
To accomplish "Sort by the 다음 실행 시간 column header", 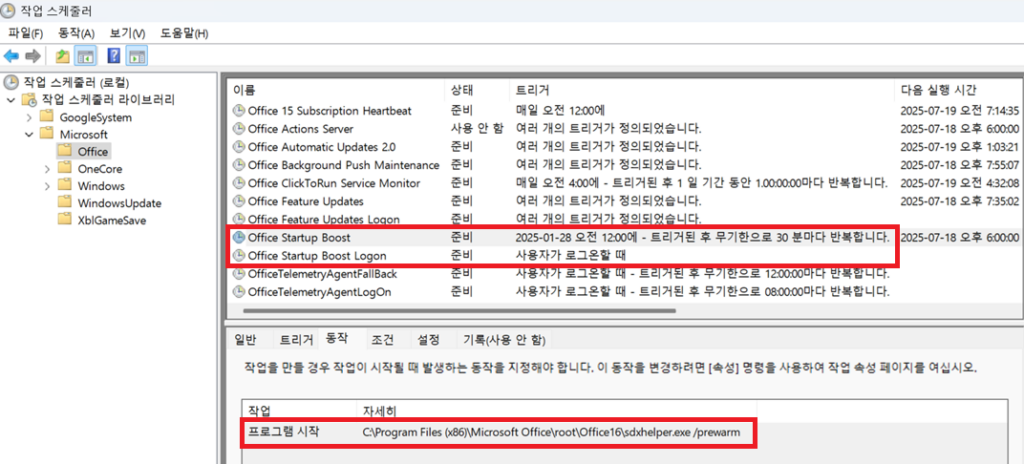I will click(959, 90).
